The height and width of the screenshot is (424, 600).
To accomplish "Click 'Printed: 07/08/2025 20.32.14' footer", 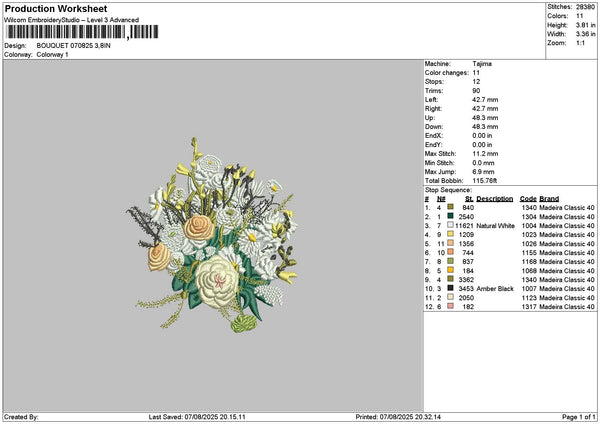I will coord(398,417).
